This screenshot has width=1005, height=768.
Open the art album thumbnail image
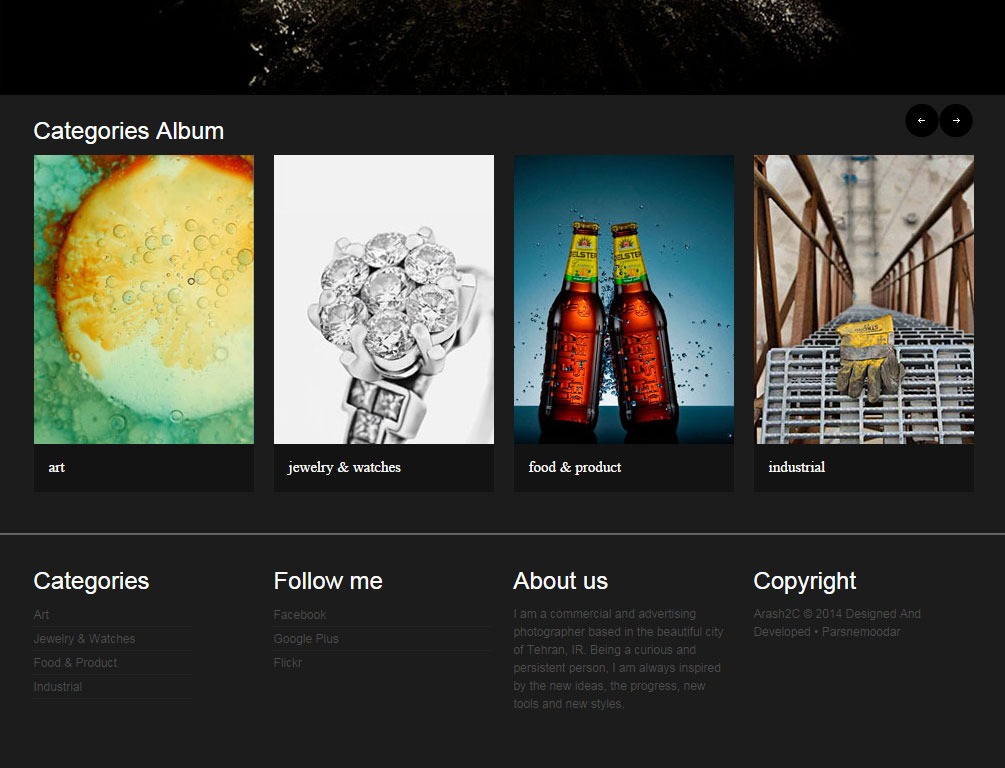click(144, 299)
